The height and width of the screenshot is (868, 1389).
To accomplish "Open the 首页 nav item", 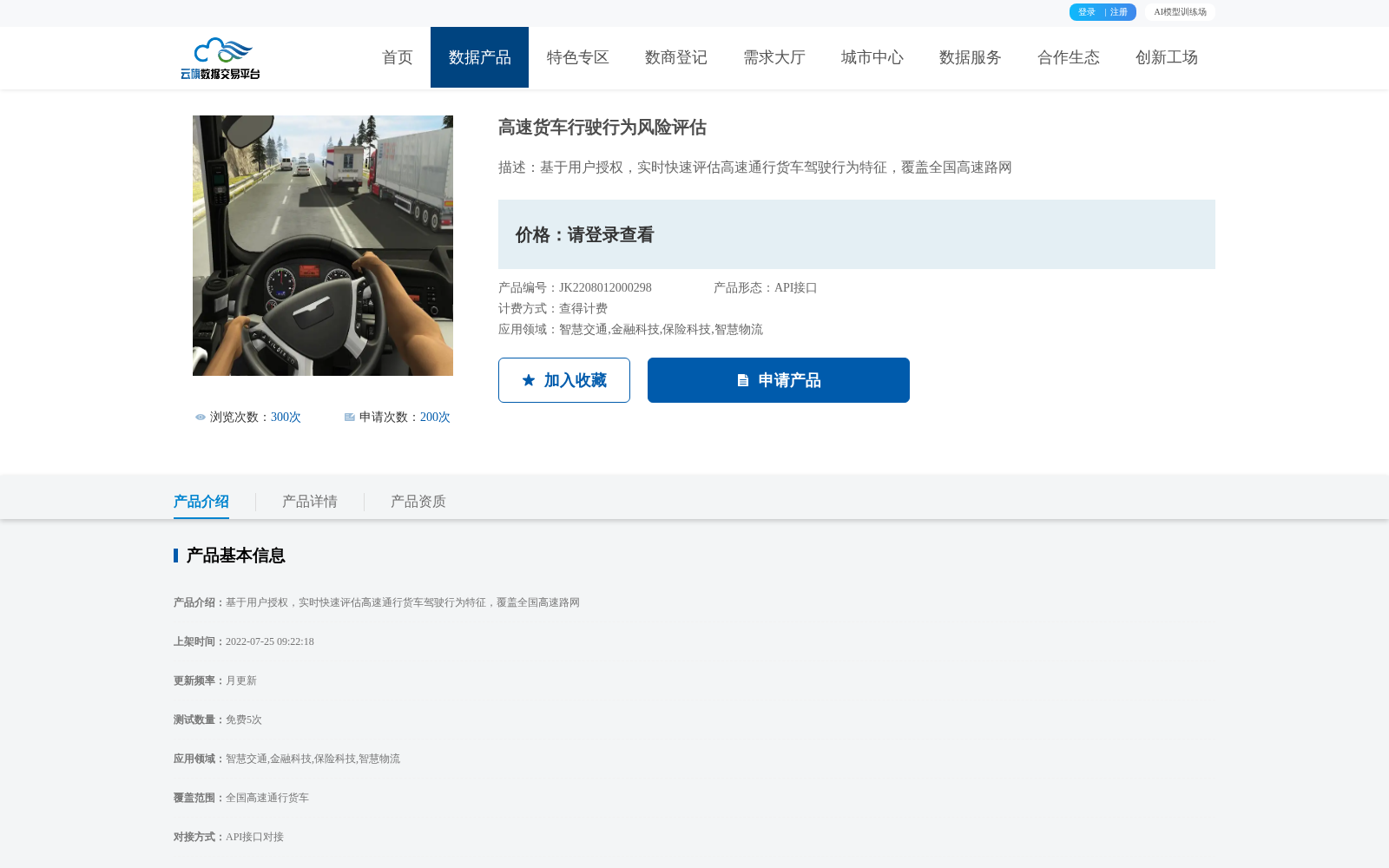I will coord(398,57).
